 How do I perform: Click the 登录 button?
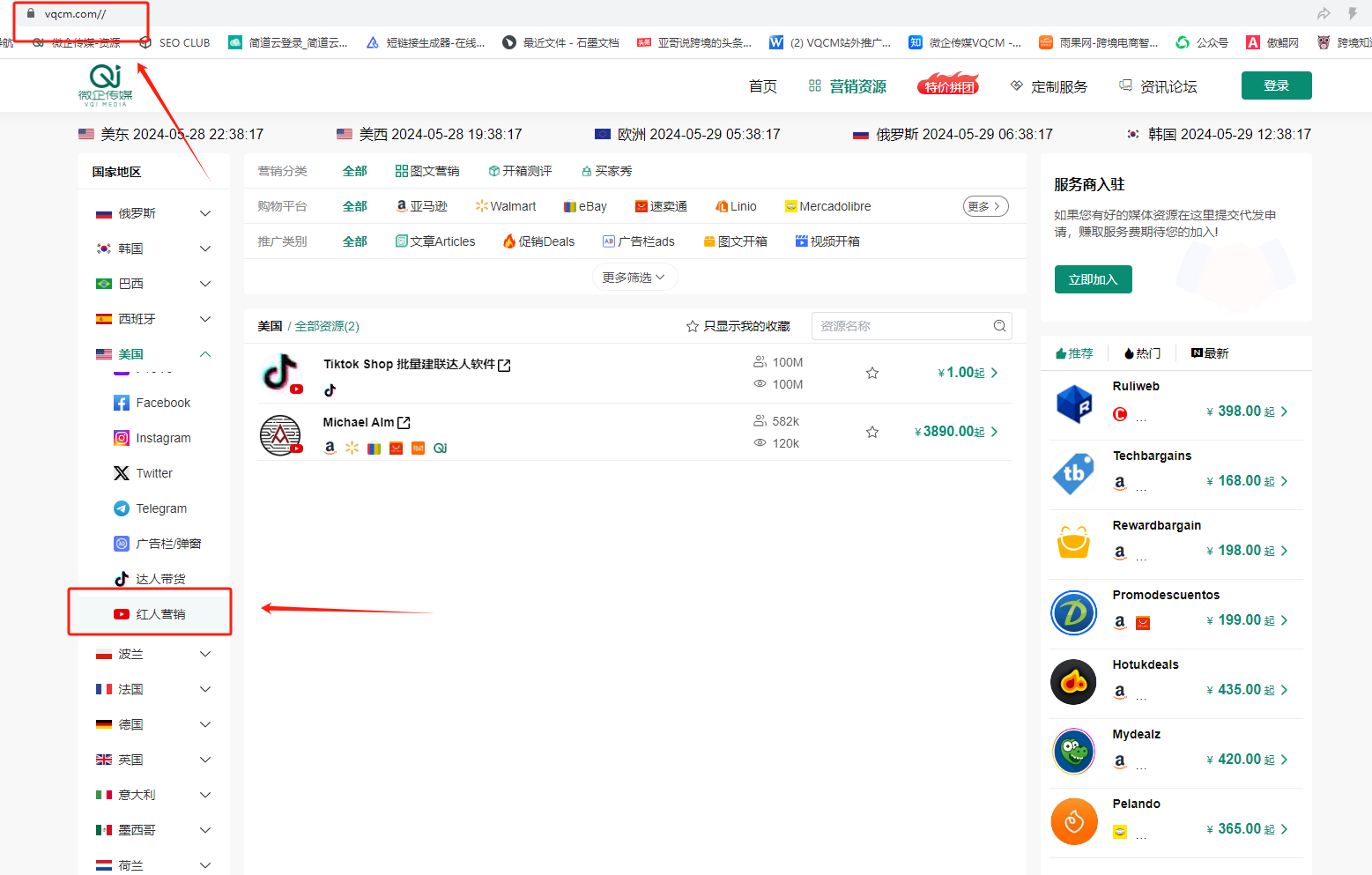click(1276, 85)
